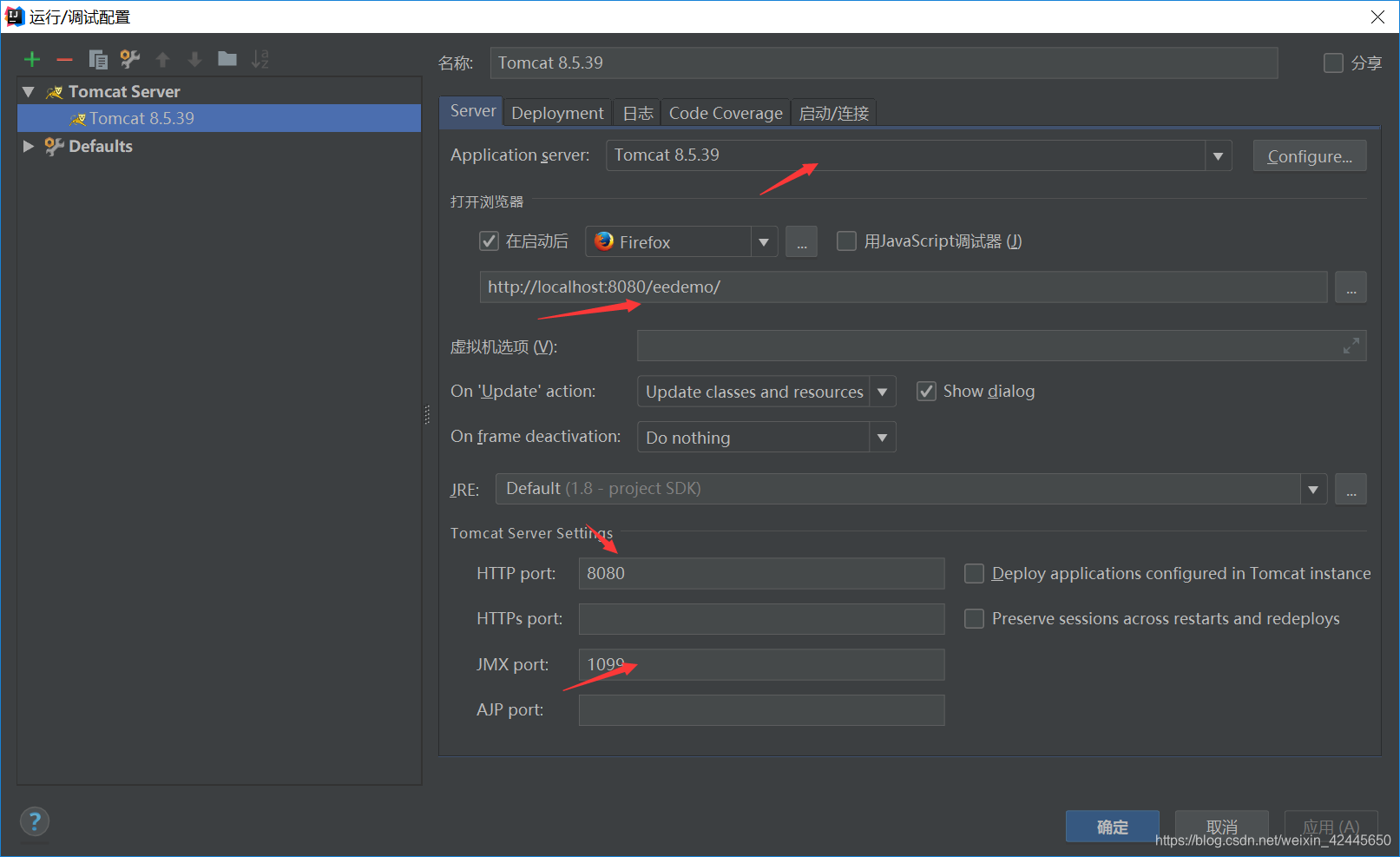
Task: Move configuration down arrow icon
Action: point(194,59)
